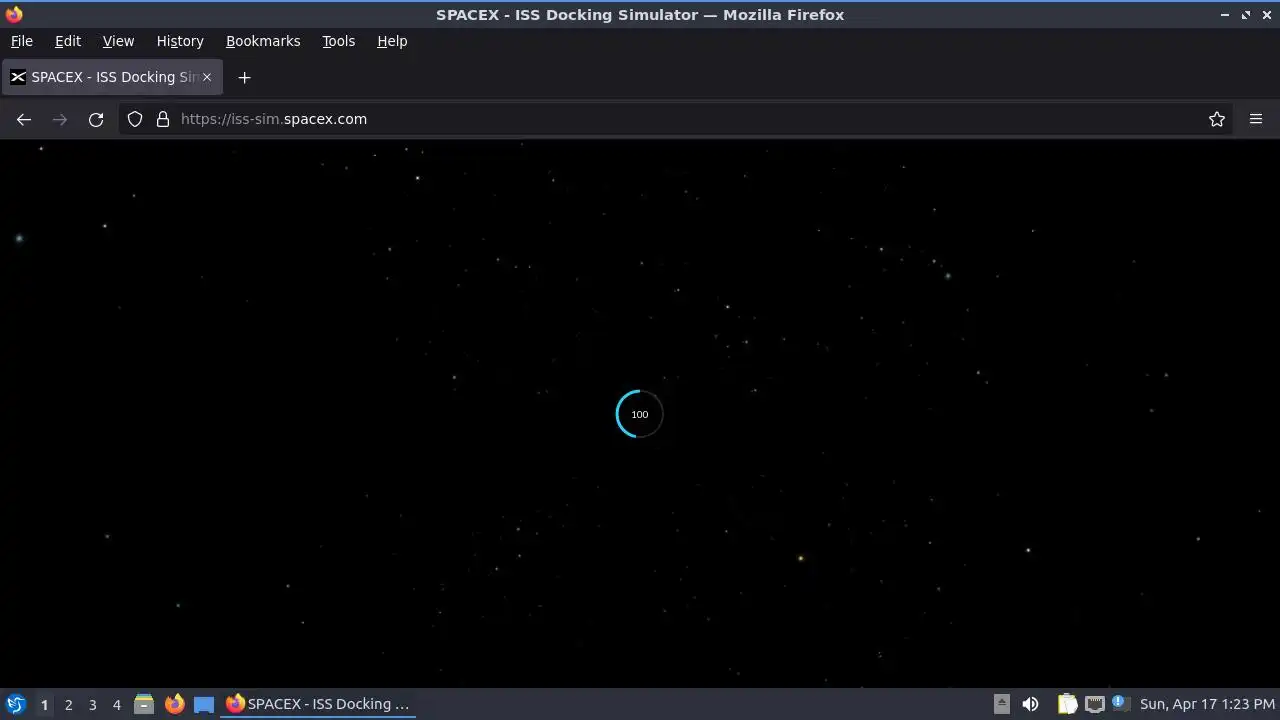This screenshot has width=1280, height=720.
Task: Launch Firefox from the taskbar launcher
Action: click(174, 704)
